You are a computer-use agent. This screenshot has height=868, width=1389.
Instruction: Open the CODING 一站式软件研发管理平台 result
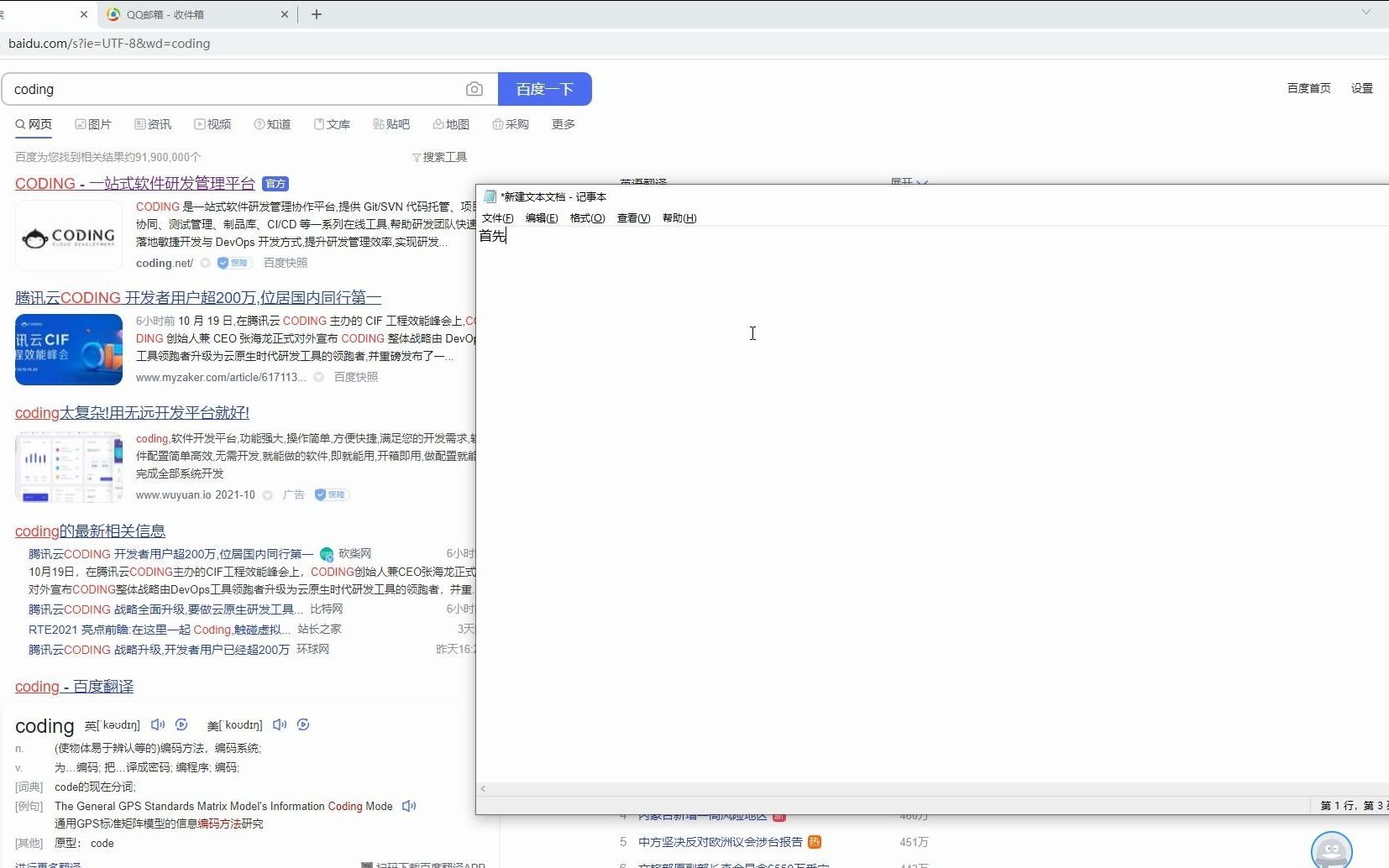click(135, 183)
